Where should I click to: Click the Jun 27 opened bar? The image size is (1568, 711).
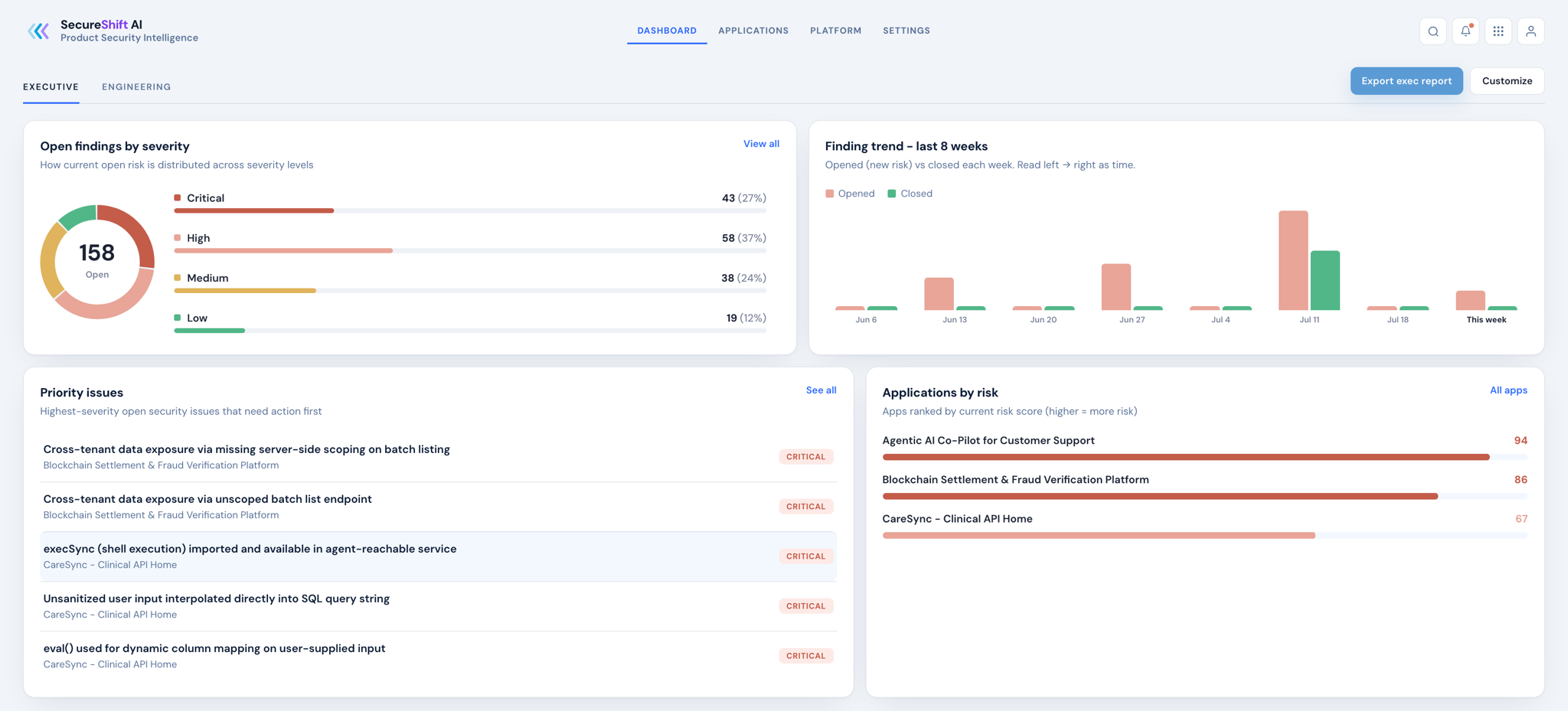click(1116, 287)
